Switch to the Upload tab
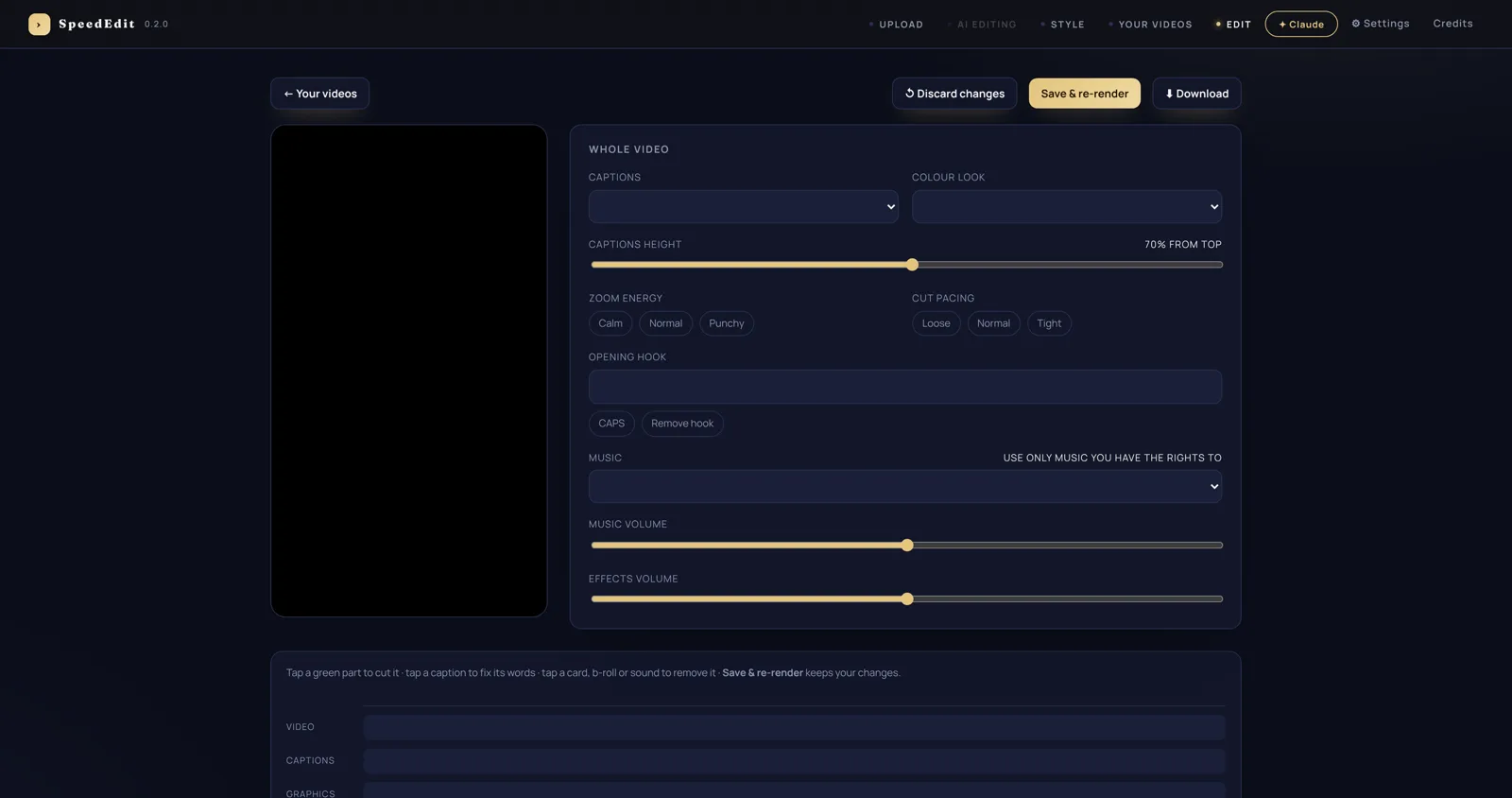Screen dimensions: 1512x798 point(896,25)
